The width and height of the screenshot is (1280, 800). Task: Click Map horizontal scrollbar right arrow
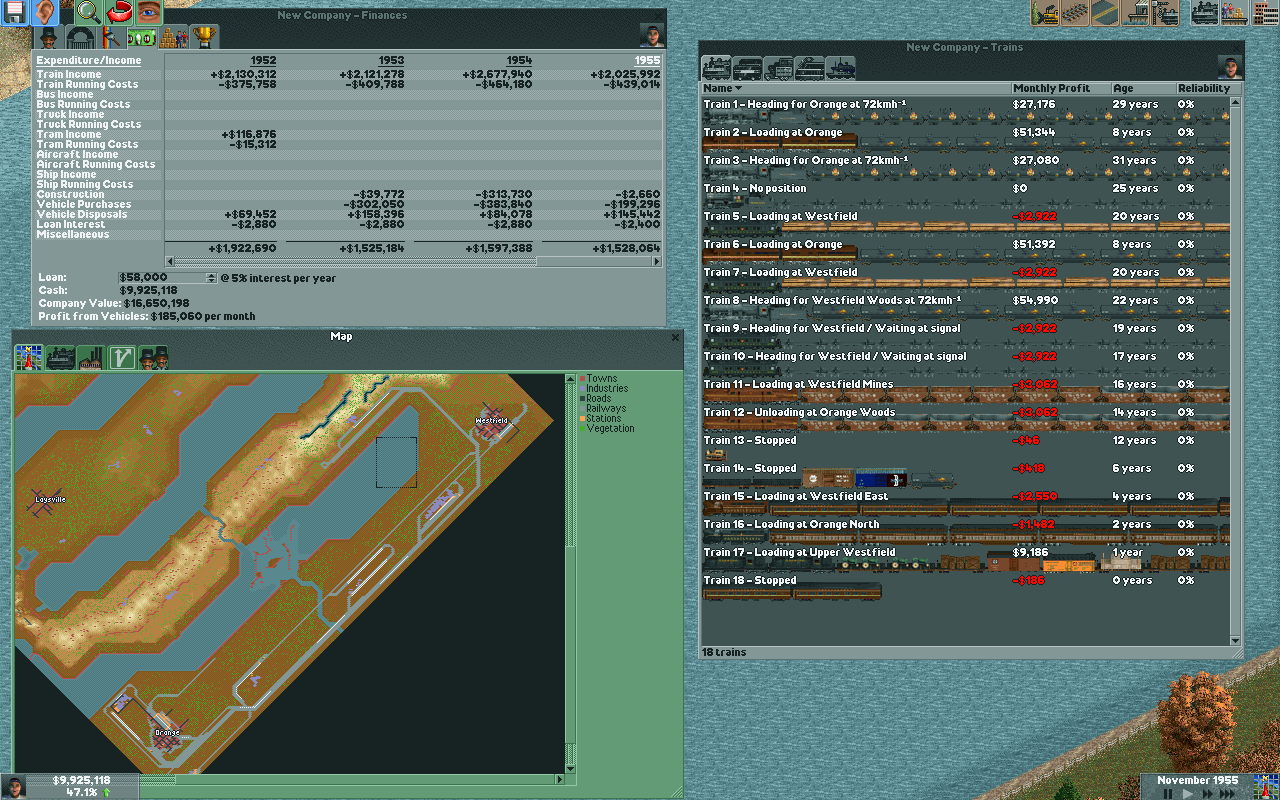[x=559, y=779]
